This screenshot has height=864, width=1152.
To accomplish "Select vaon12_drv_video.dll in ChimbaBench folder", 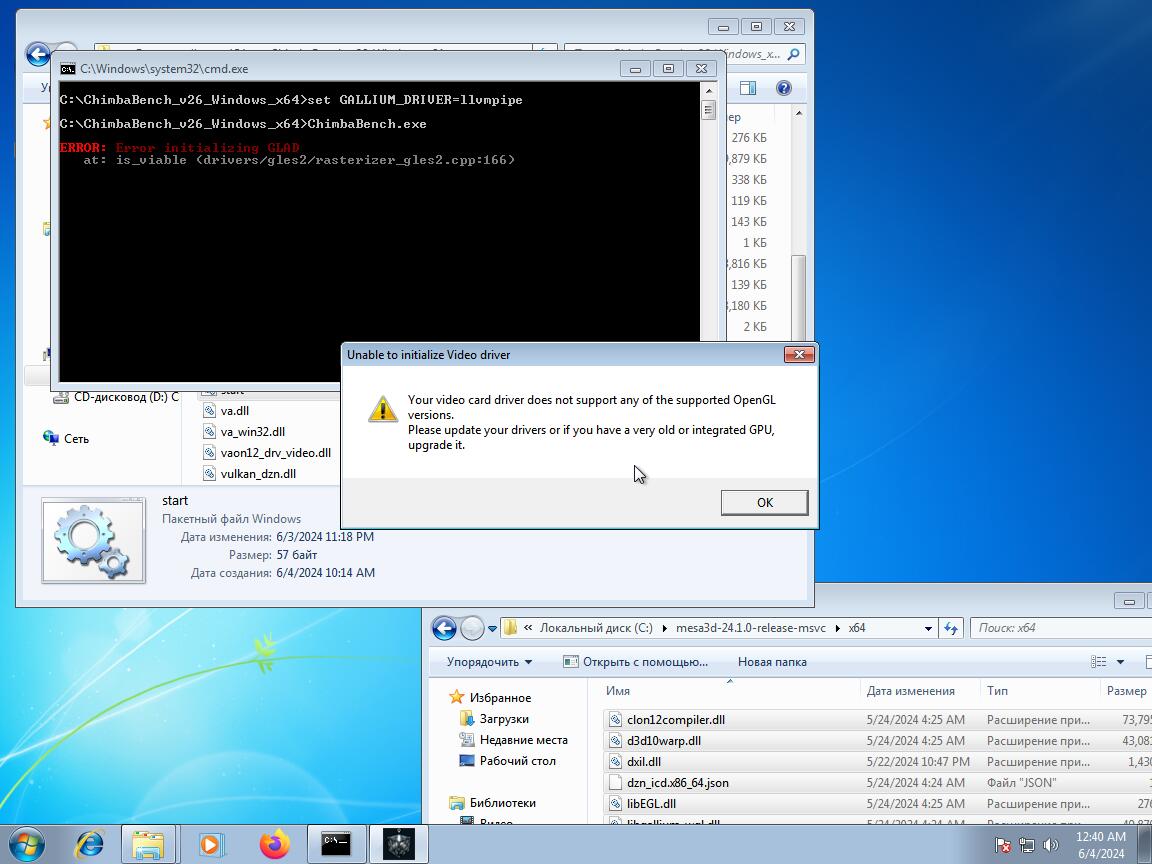I will coord(276,453).
